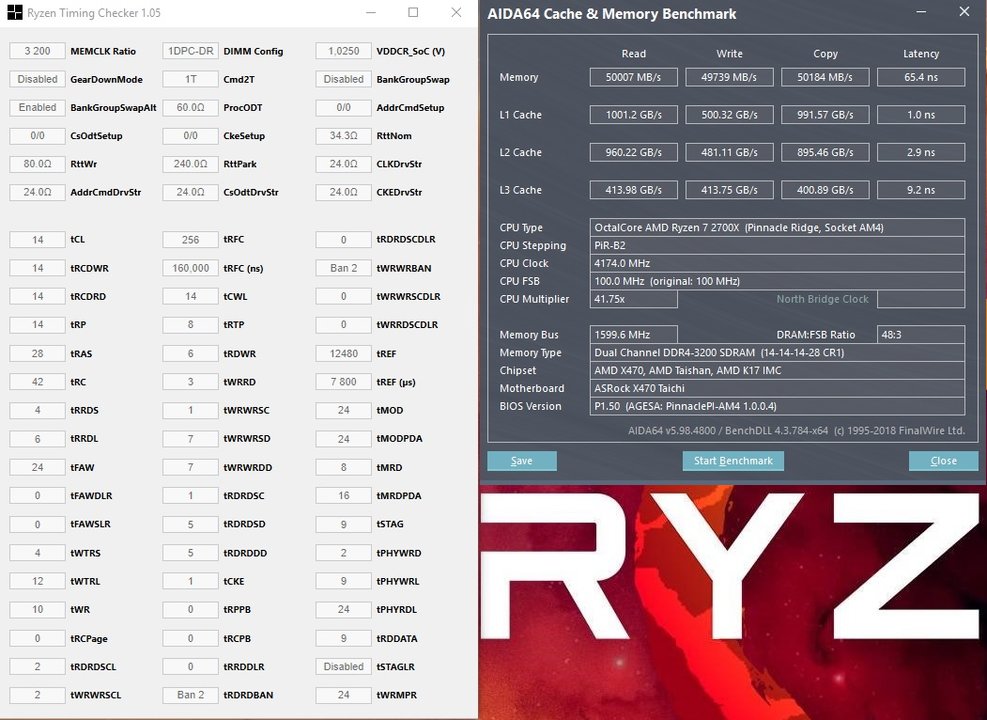Select the tREF value 12480
The image size is (987, 720).
(x=343, y=354)
